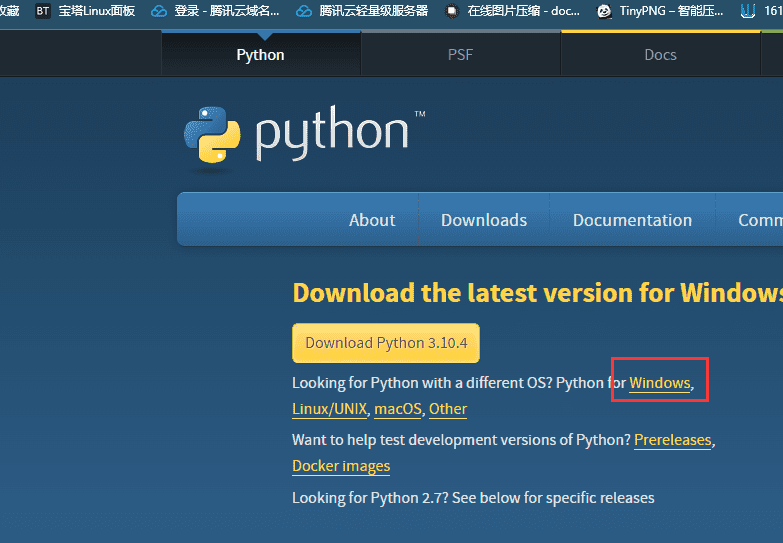Image resolution: width=783 pixels, height=543 pixels.
Task: Open the 宝塔Linux面板 bookmark icon
Action: tap(43, 11)
